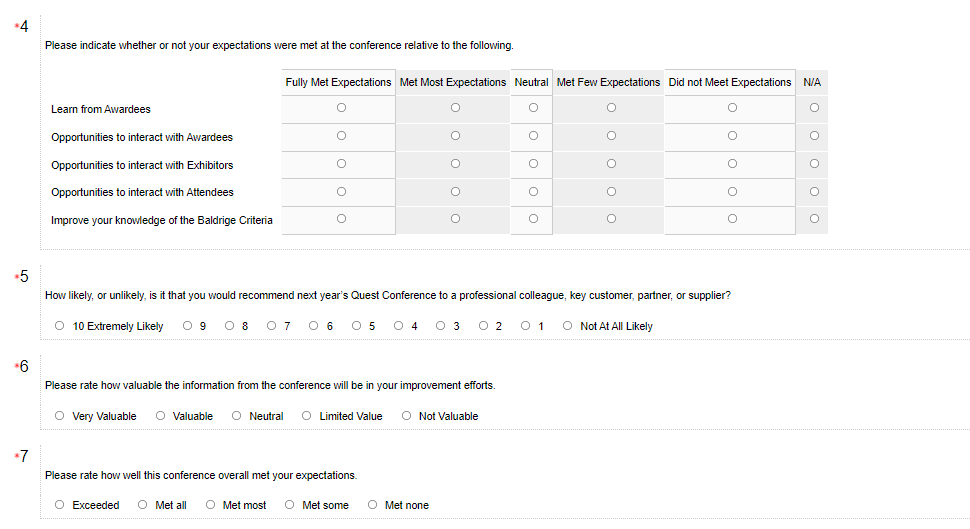
Task: Select 10 Extremely Likely recommendation option
Action: pos(60,325)
